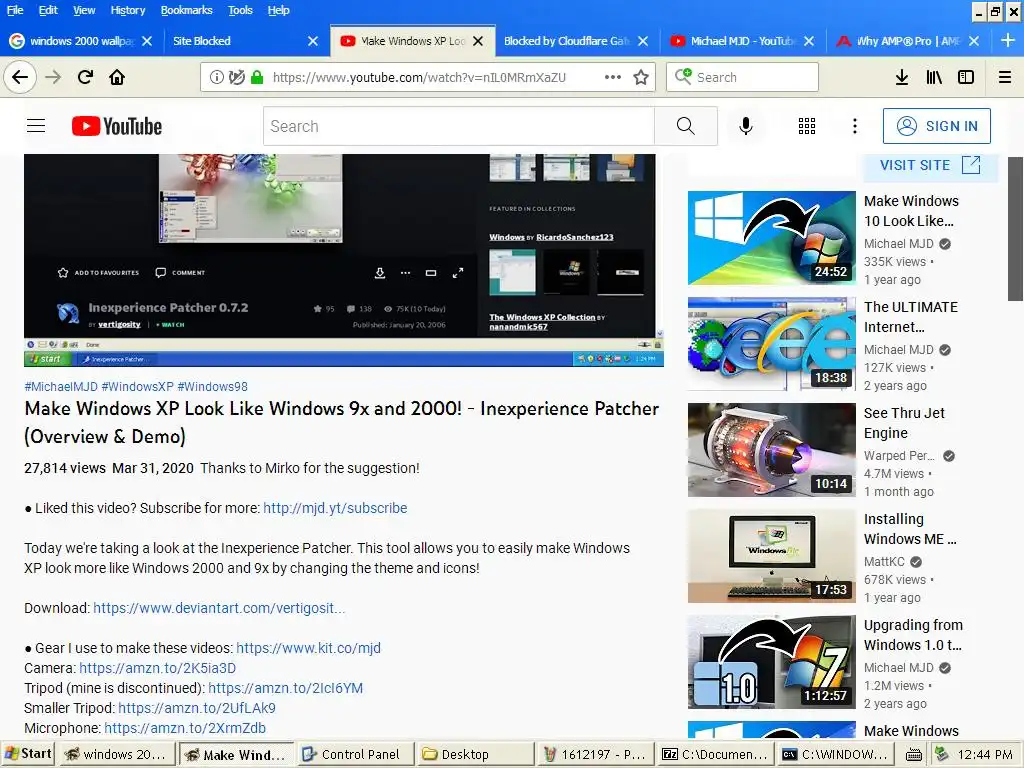Click the YouTube logo
Screen dimensions: 1024x768
pos(117,126)
